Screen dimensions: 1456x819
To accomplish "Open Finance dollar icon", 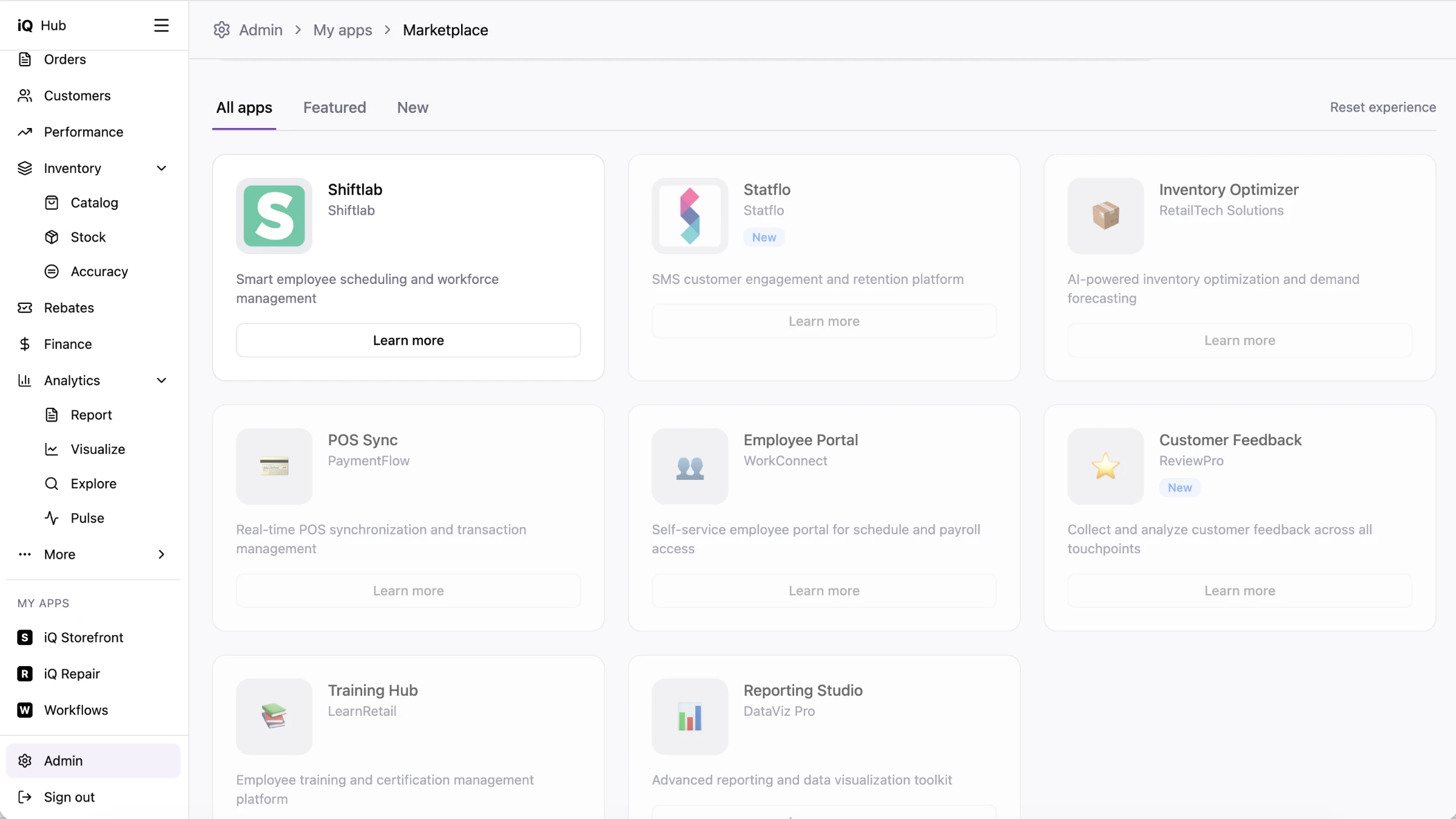I will [25, 345].
